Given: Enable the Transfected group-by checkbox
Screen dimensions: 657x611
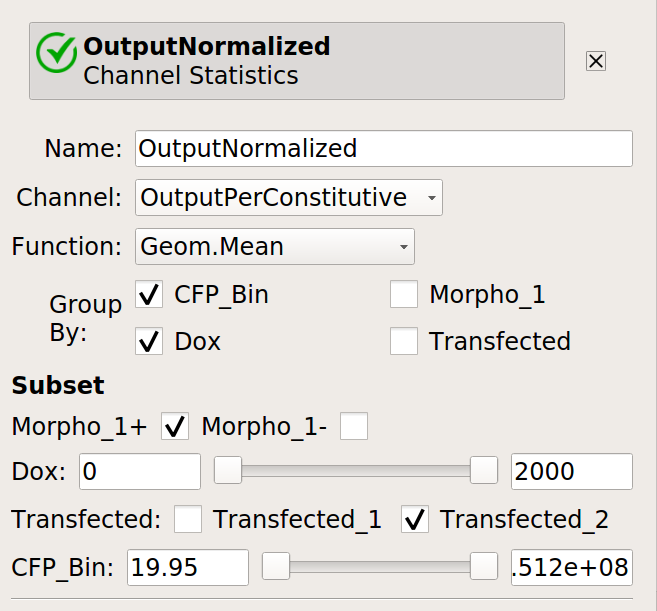Looking at the screenshot, I should [404, 341].
